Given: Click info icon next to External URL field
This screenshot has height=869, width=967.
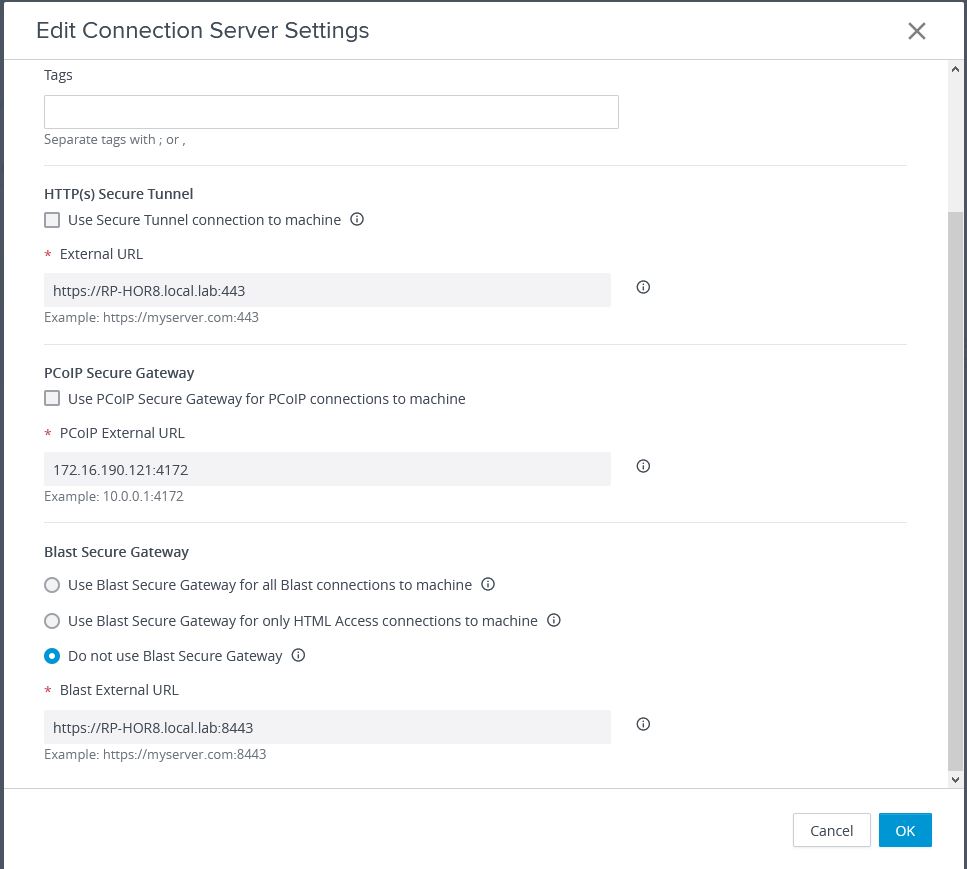Looking at the screenshot, I should click(x=643, y=287).
